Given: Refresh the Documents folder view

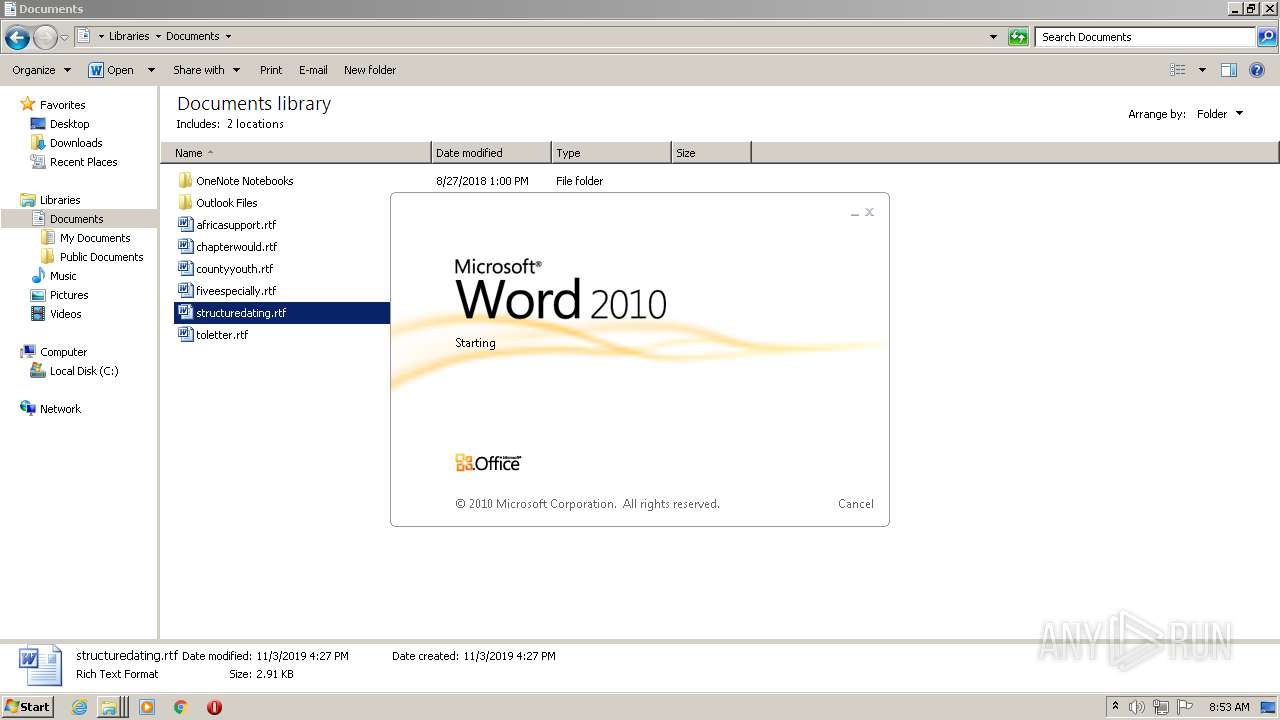Looking at the screenshot, I should tap(1018, 37).
